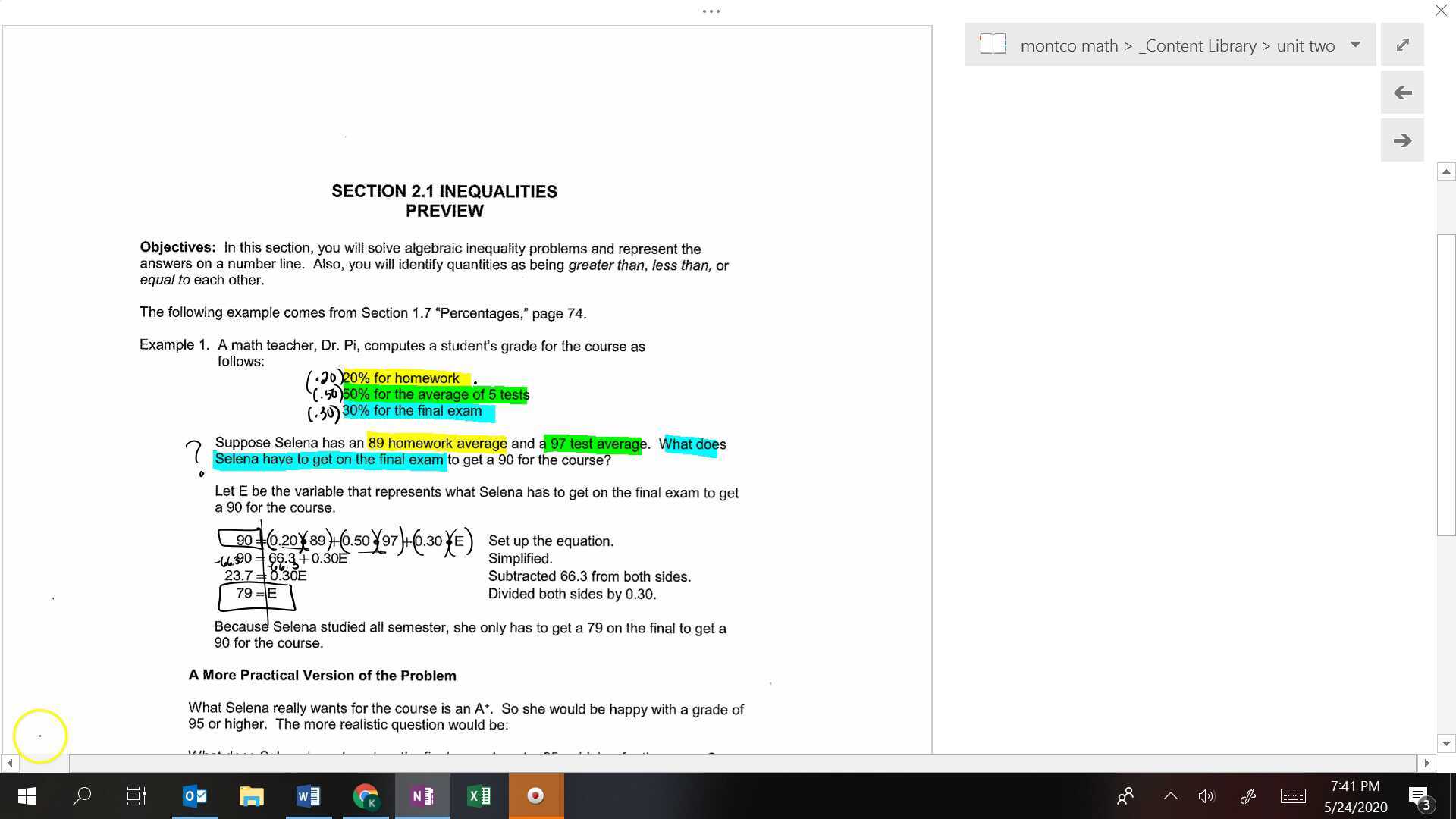The width and height of the screenshot is (1456, 819).
Task: Open the OneNote icon in the taskbar
Action: coord(422,795)
